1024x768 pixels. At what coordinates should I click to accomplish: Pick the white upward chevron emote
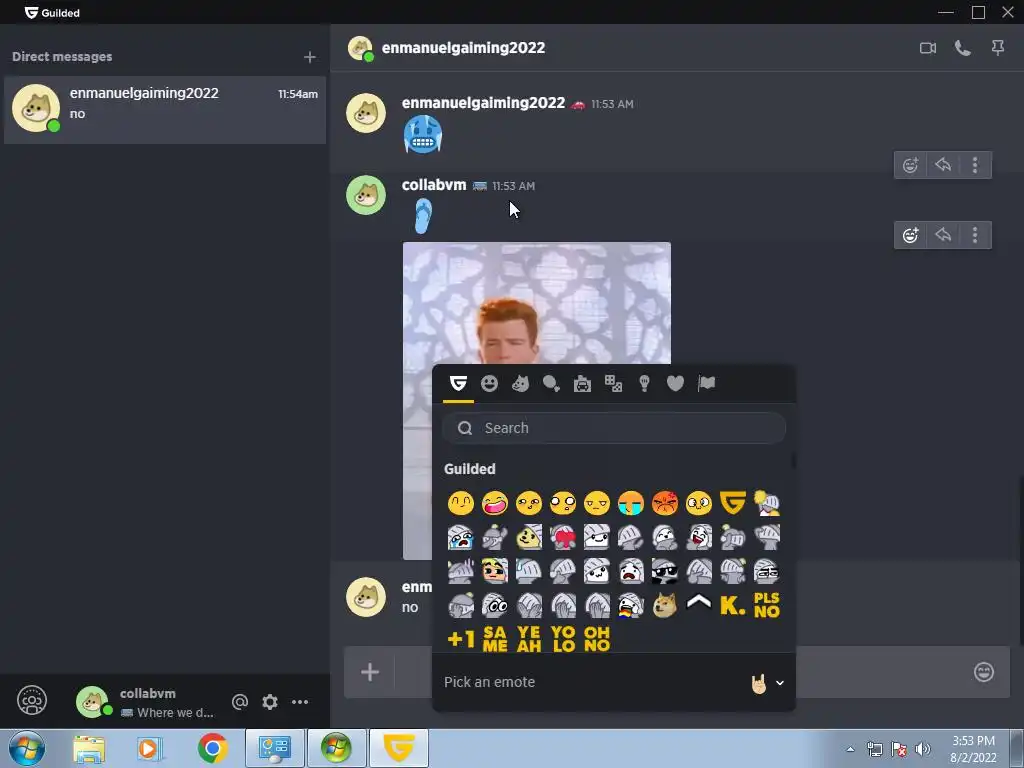(699, 603)
